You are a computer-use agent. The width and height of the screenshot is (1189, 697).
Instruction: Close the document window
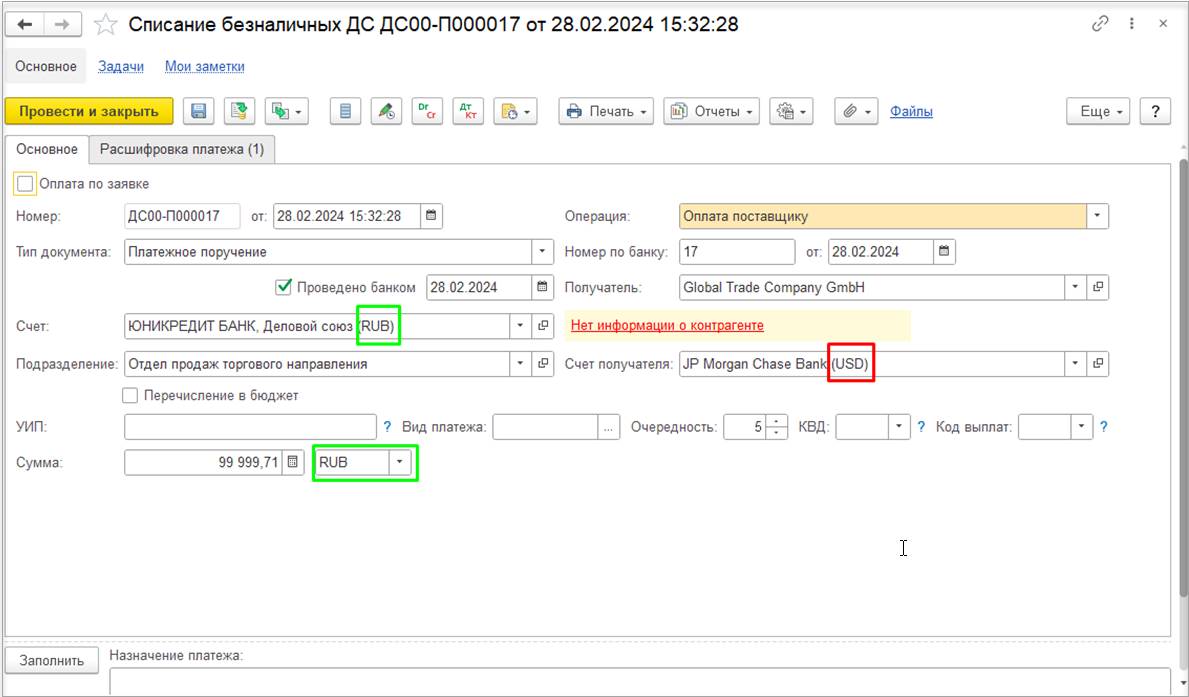pos(1163,24)
